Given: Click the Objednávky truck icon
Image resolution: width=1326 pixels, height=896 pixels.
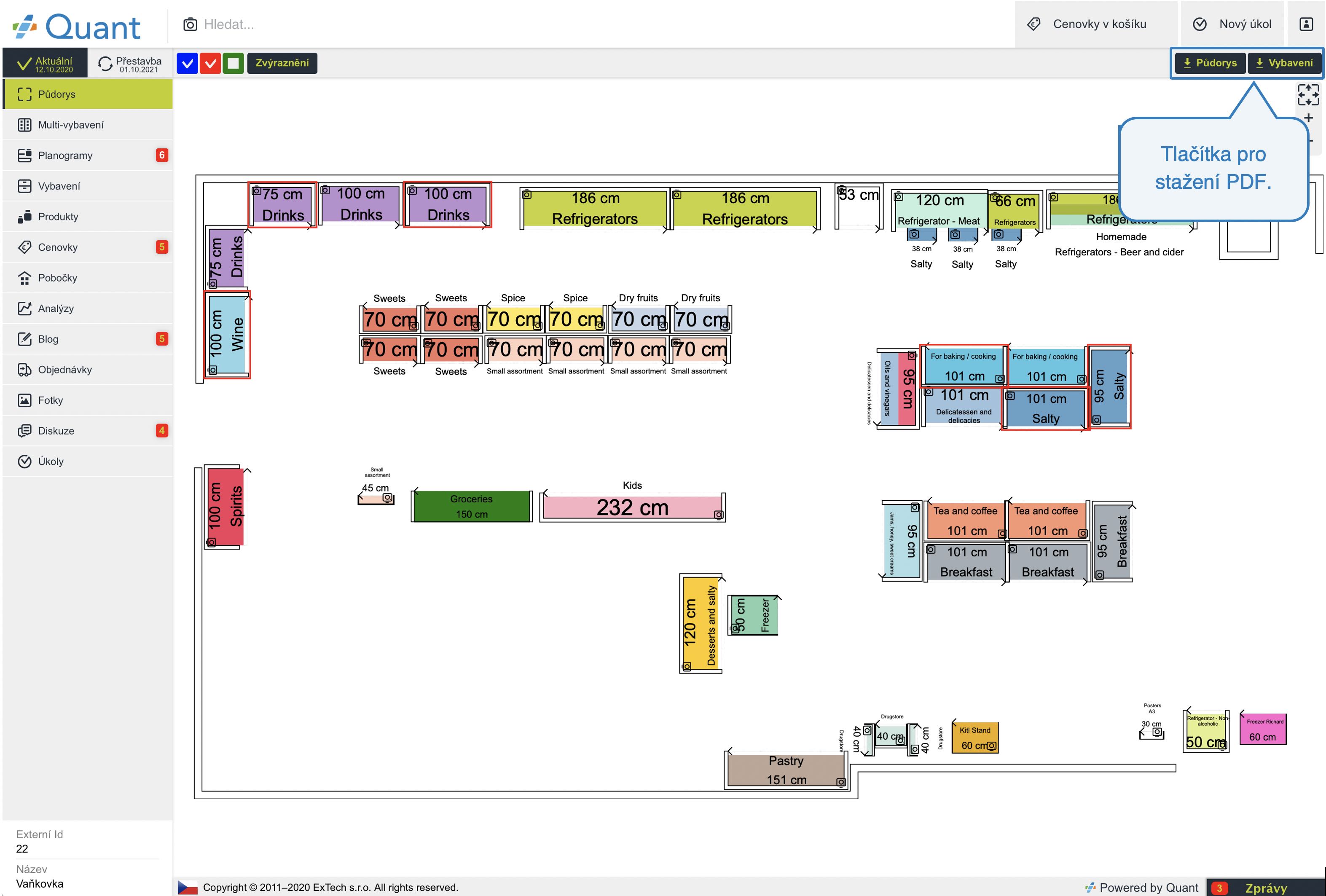Looking at the screenshot, I should [x=24, y=370].
